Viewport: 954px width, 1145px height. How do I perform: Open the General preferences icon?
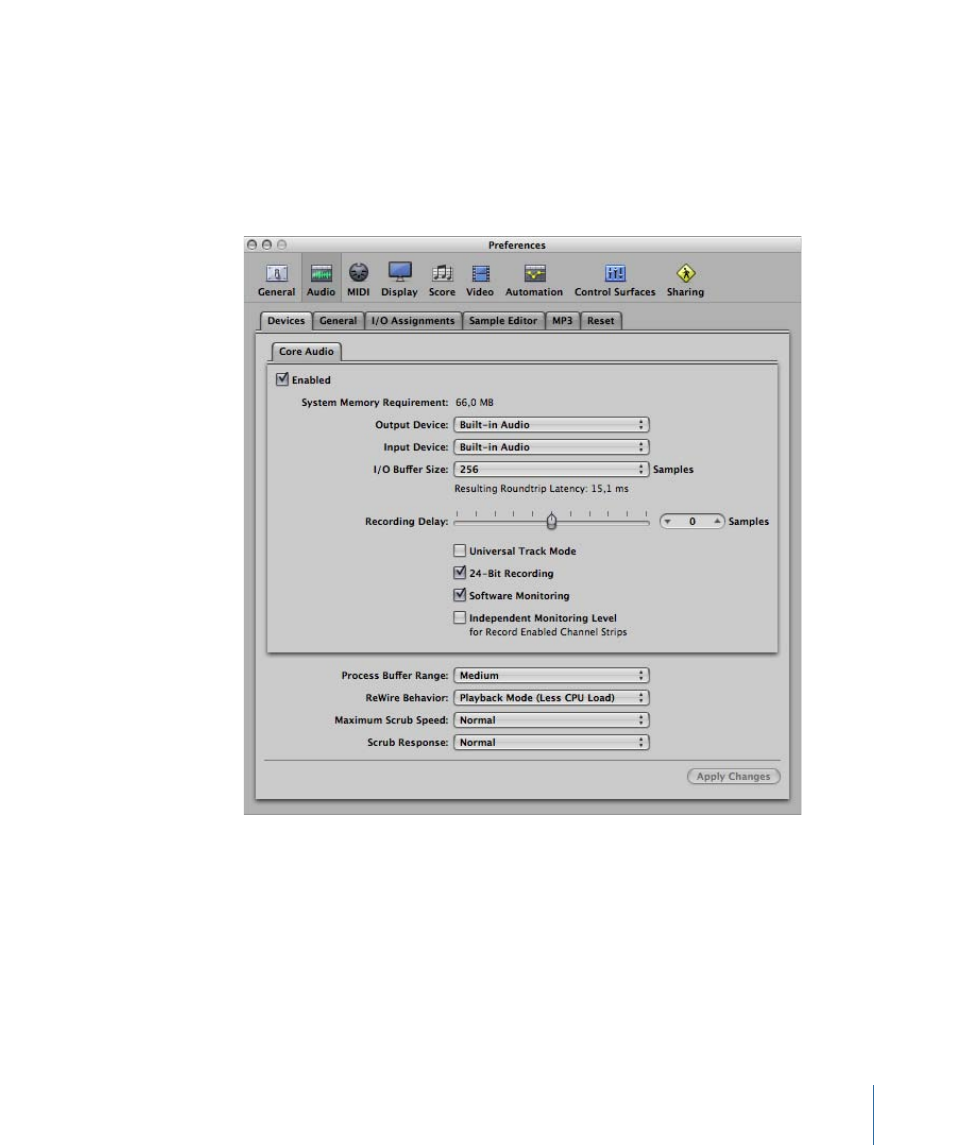pos(276,280)
